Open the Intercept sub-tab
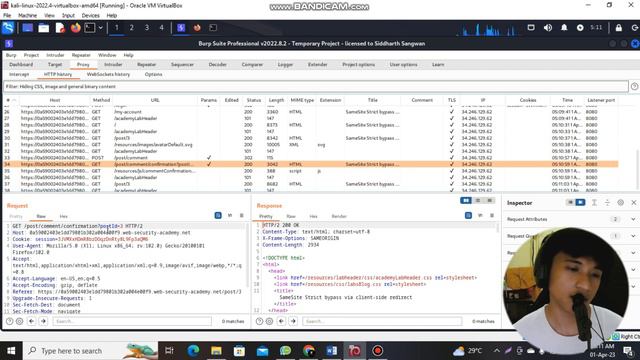The image size is (640, 360). tap(19, 74)
